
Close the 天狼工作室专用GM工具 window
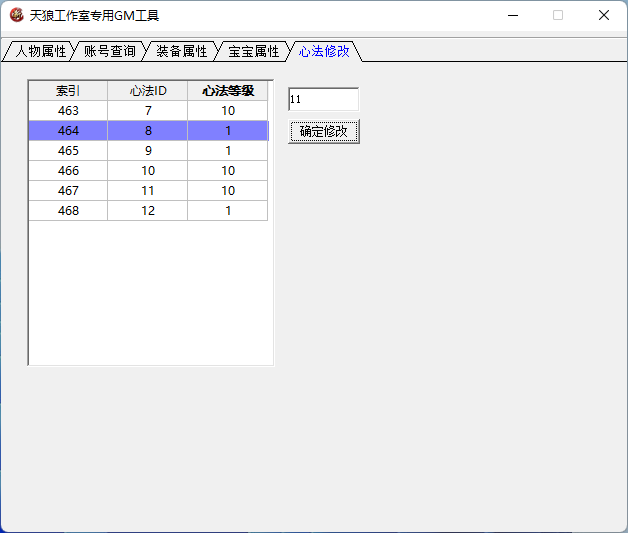pyautogui.click(x=604, y=15)
